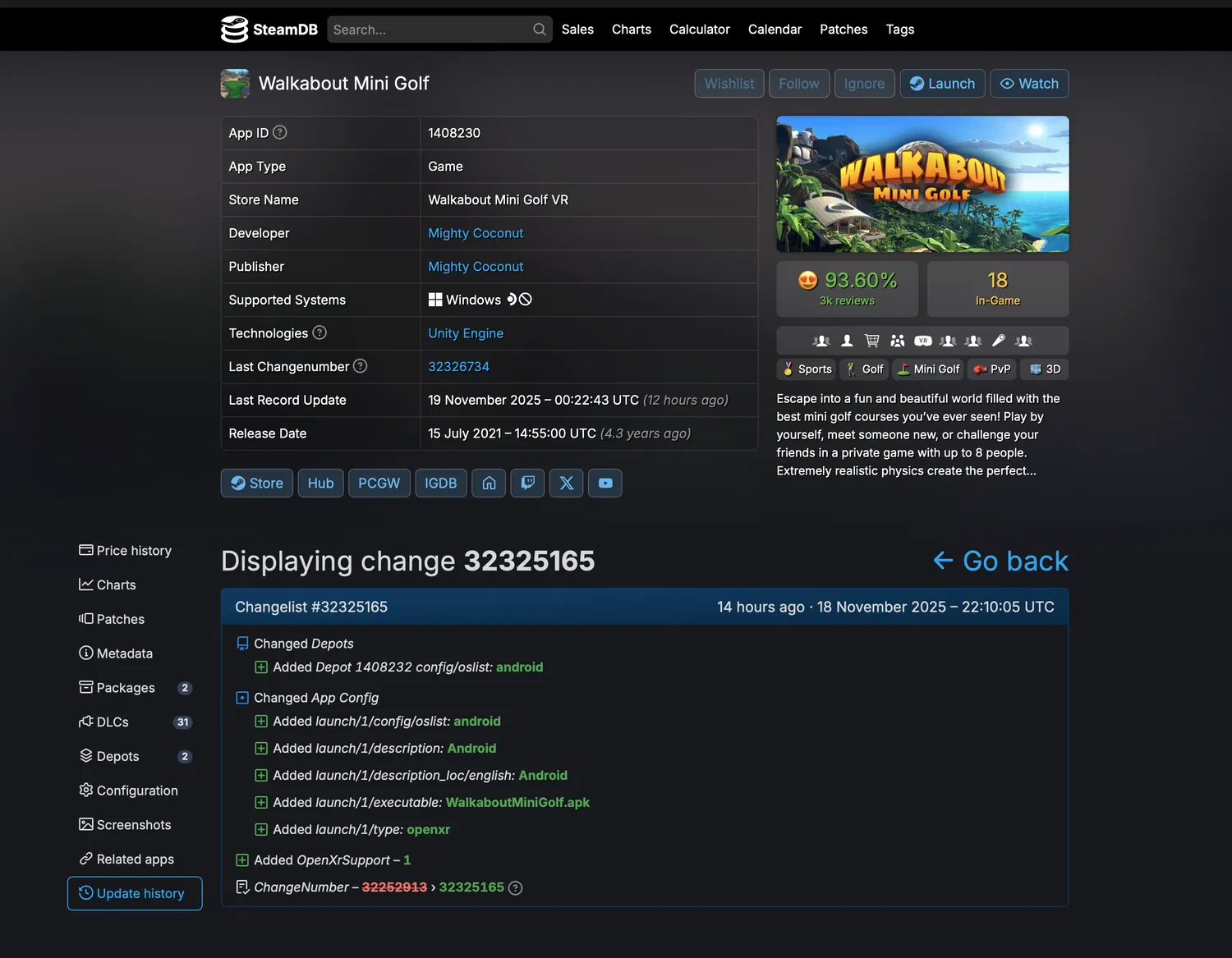Open the Screenshots sidebar section
Screen dimensions: 1232x958
135,825
